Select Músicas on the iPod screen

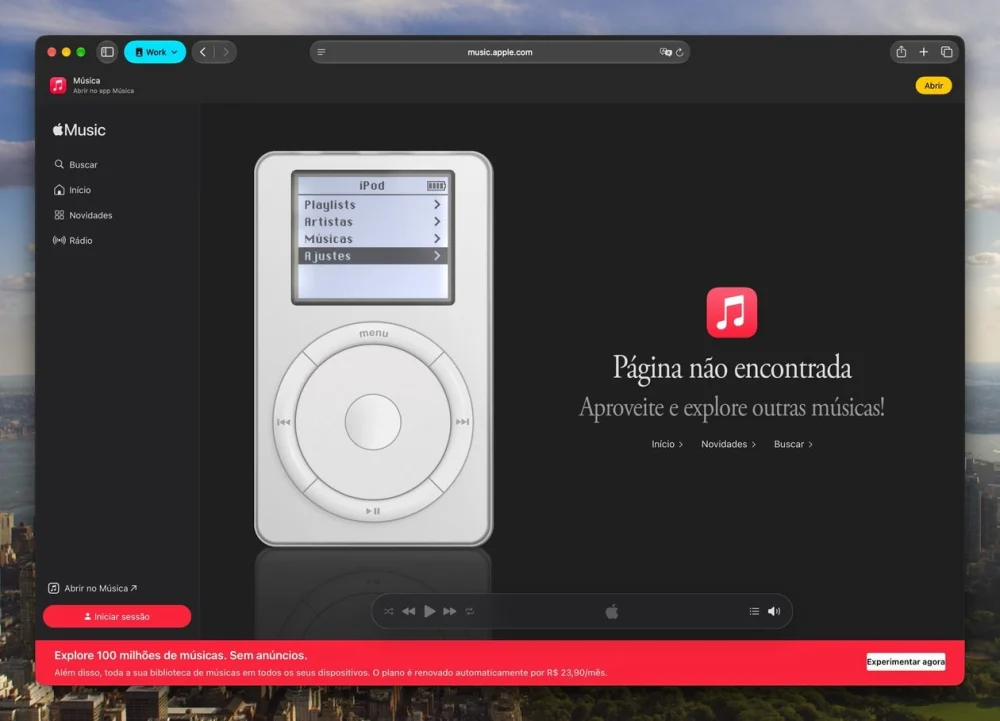click(372, 239)
